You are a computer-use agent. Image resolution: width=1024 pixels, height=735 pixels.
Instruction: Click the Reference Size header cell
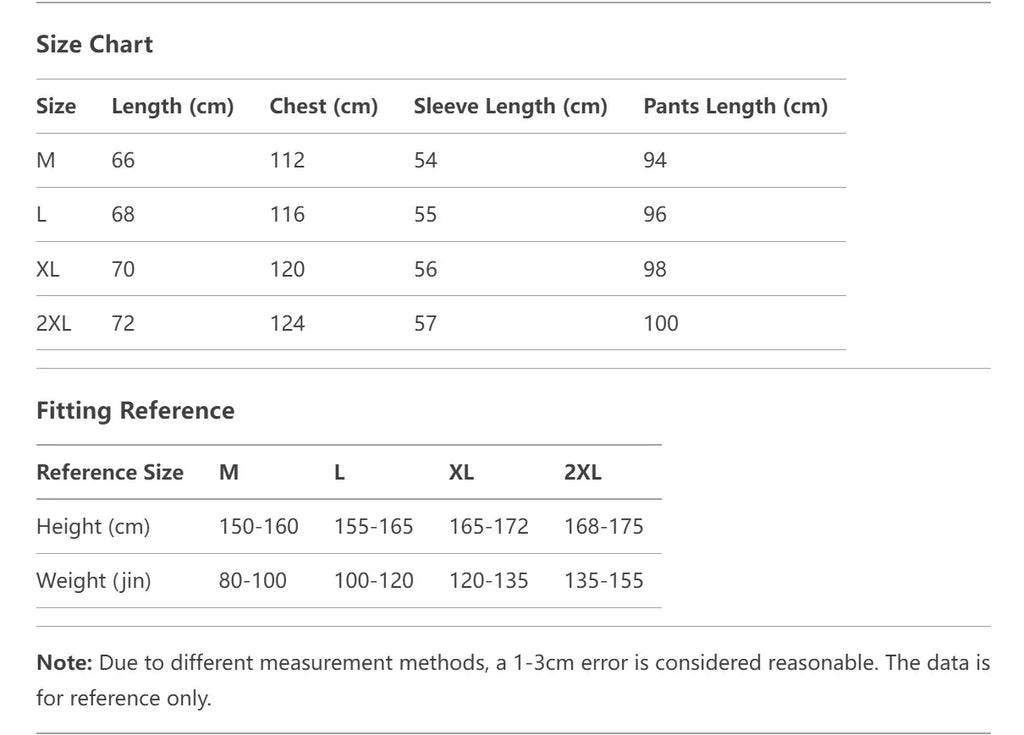[110, 472]
